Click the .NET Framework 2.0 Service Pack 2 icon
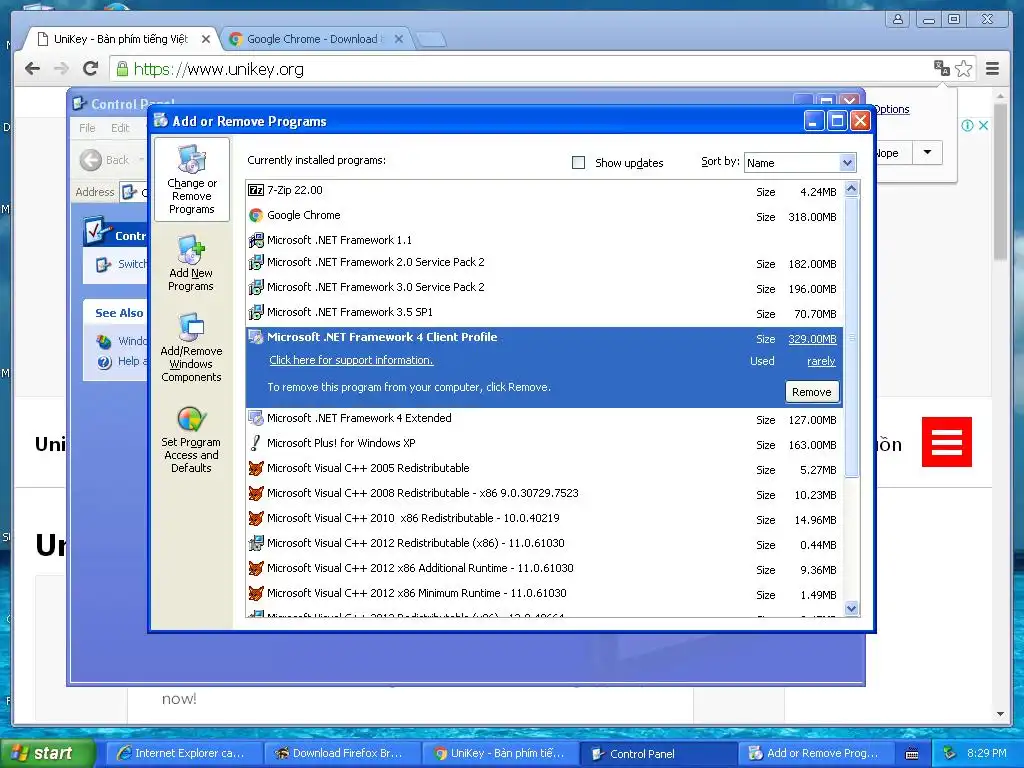 [x=256, y=263]
